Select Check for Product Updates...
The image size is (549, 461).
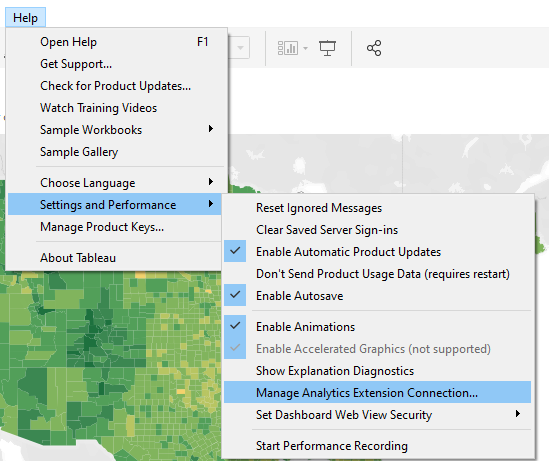click(x=114, y=86)
